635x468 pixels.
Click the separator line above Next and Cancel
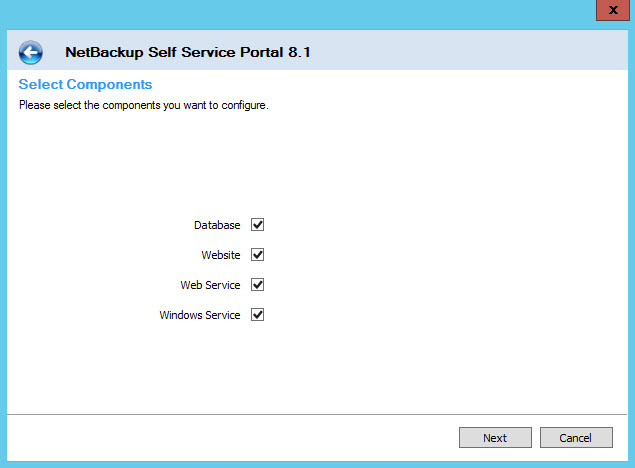(x=317, y=414)
